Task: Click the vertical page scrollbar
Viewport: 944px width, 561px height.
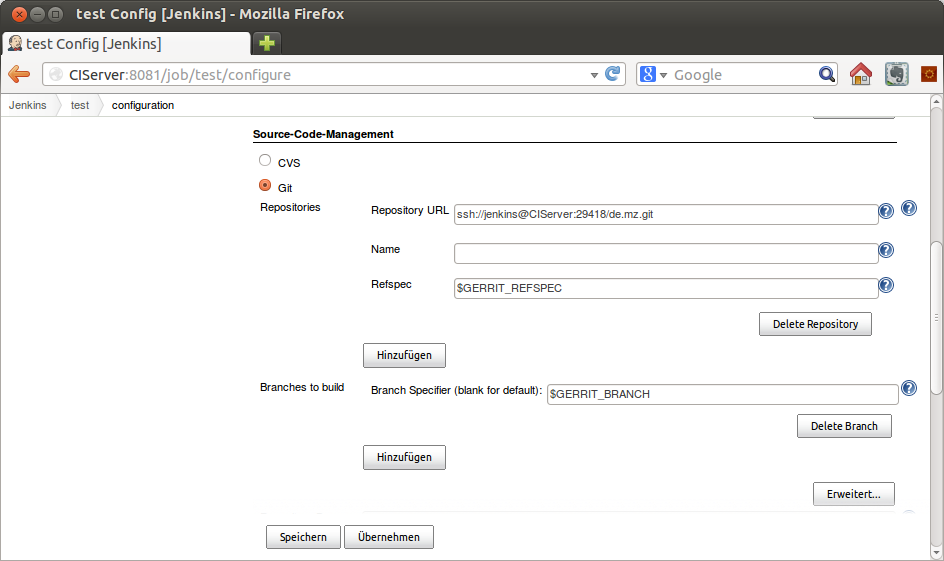Action: pyautogui.click(x=936, y=318)
